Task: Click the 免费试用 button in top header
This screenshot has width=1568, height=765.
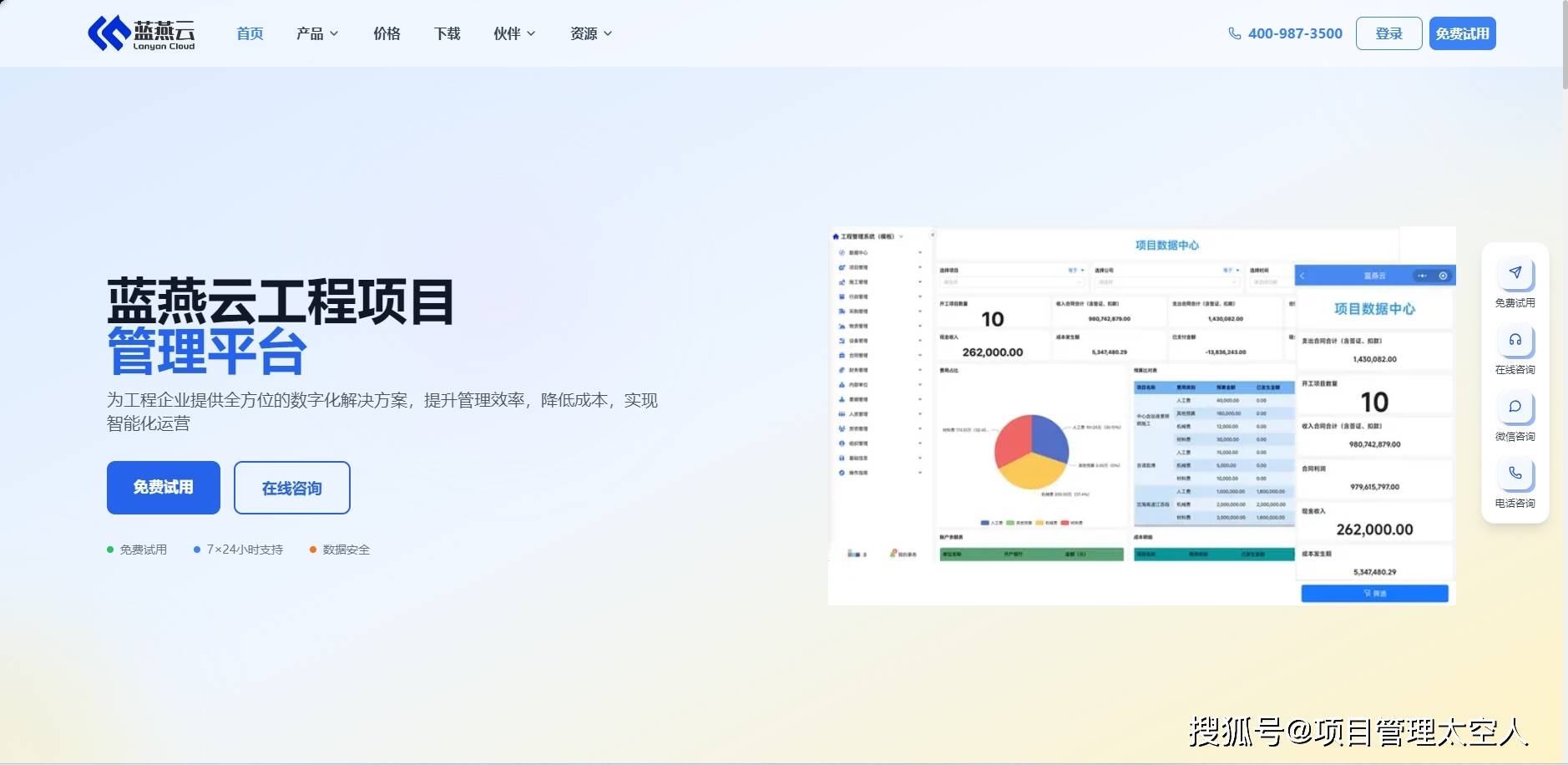Action: 1462,33
